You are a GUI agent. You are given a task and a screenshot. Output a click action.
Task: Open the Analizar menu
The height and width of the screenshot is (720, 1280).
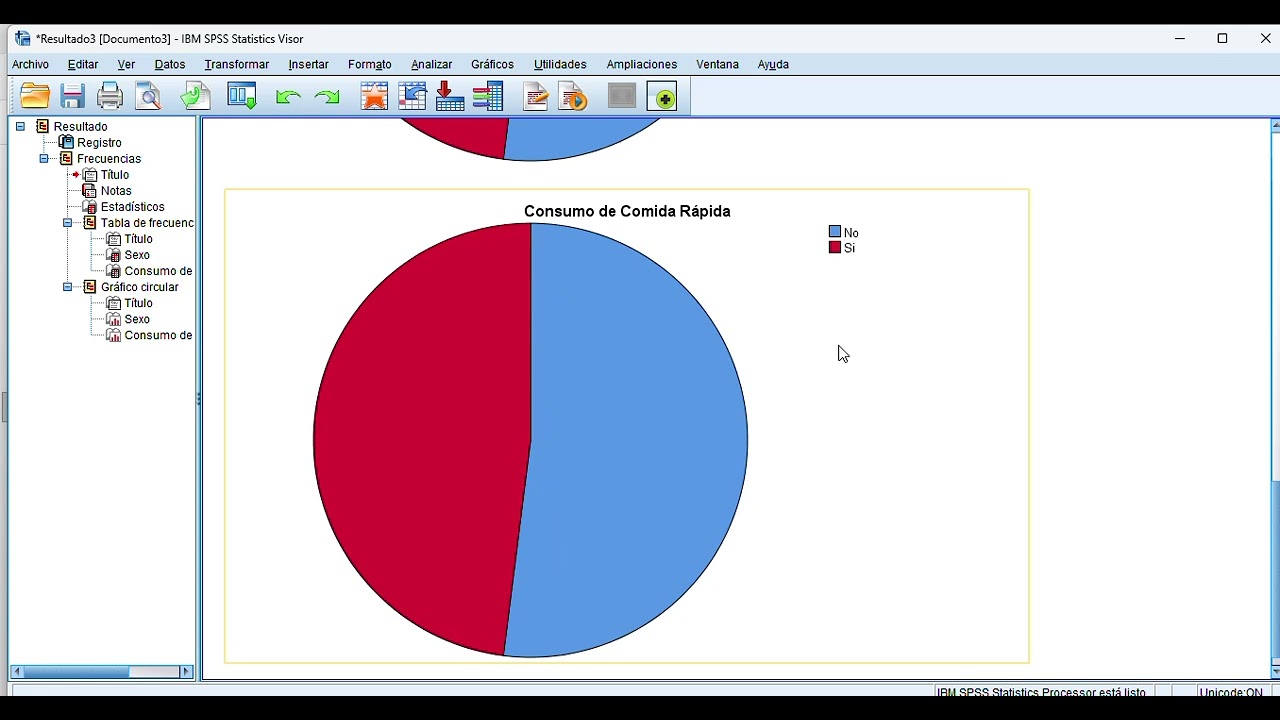click(x=432, y=64)
